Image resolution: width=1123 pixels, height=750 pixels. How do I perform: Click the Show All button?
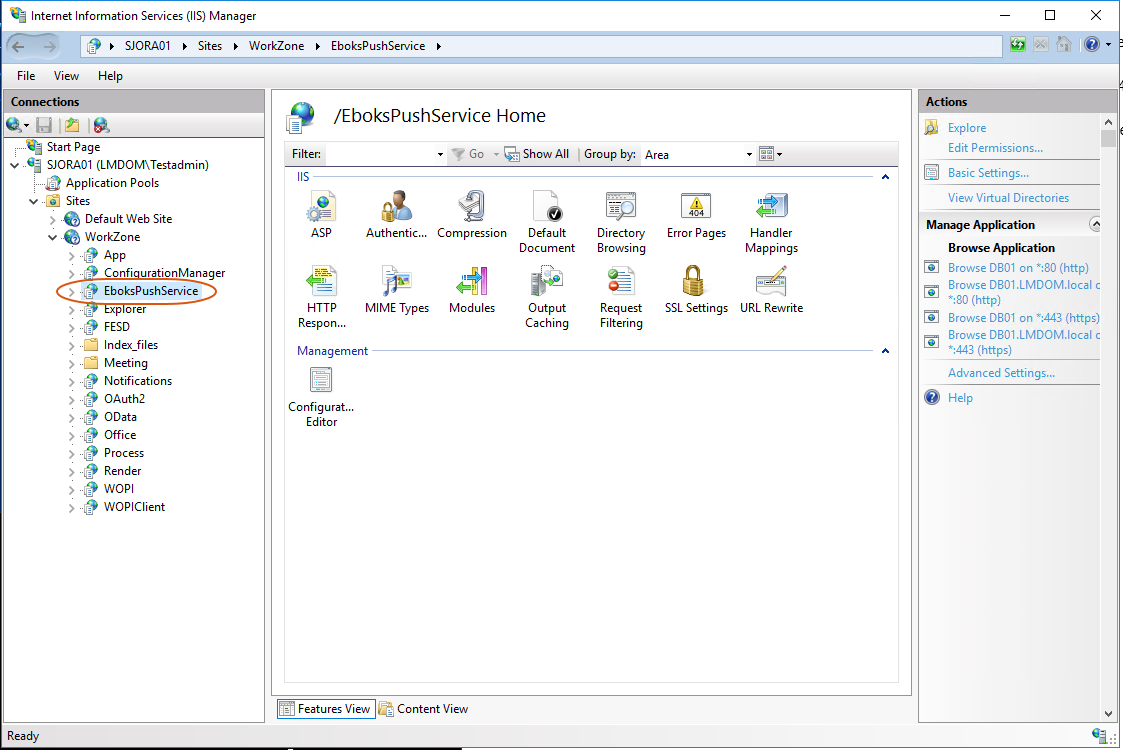536,154
